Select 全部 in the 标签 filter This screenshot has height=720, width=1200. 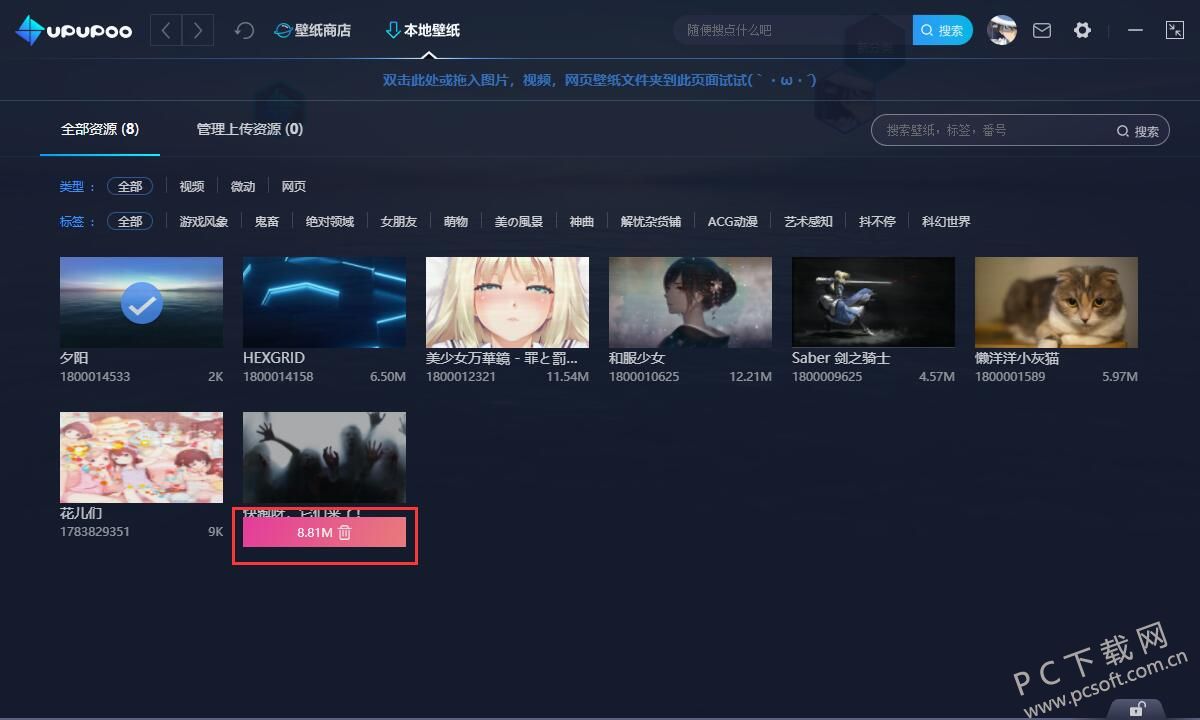[130, 221]
